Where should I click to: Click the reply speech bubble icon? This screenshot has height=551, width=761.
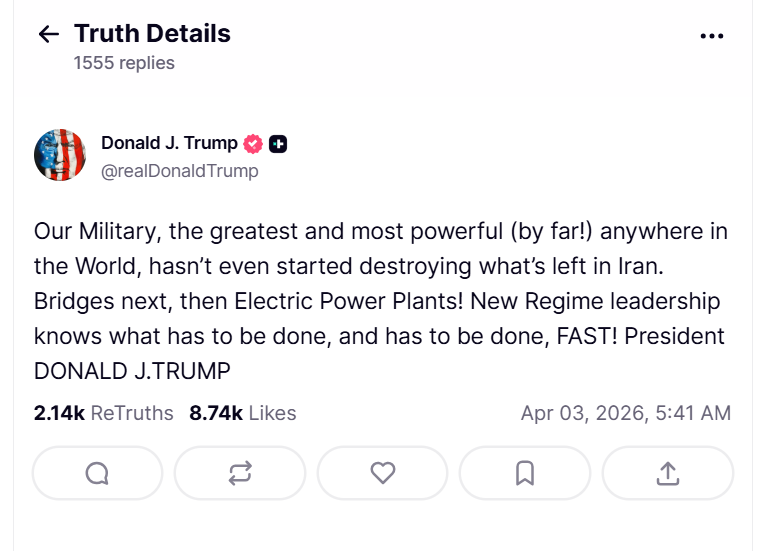(98, 473)
